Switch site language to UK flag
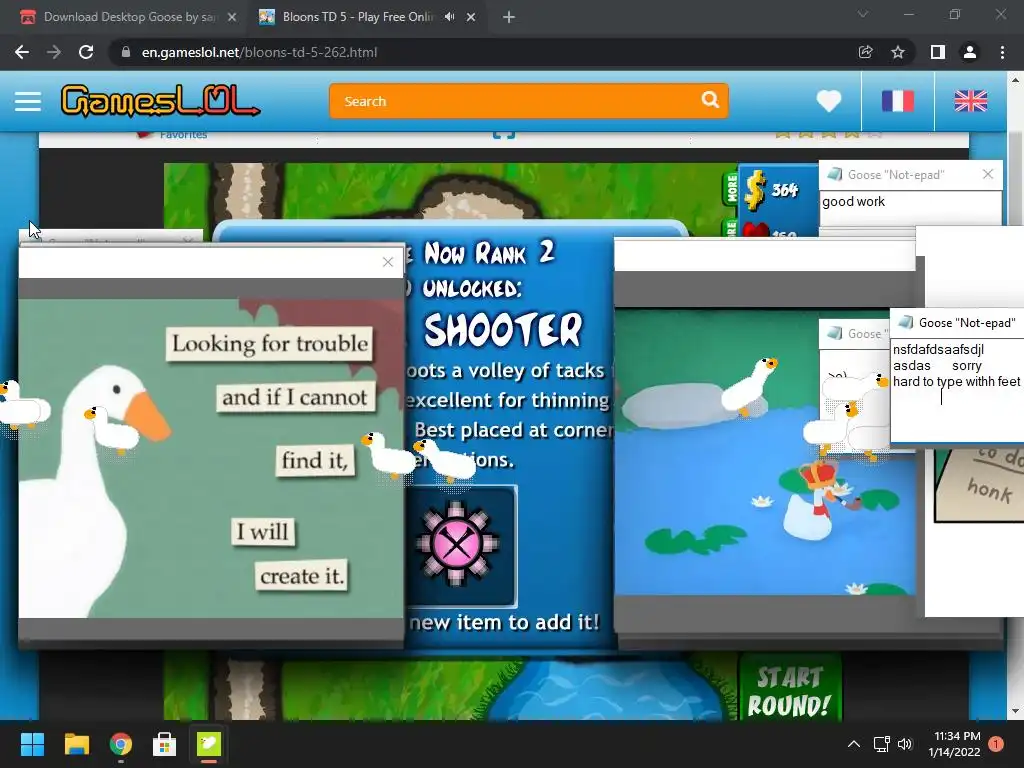The width and height of the screenshot is (1024, 768). click(970, 101)
